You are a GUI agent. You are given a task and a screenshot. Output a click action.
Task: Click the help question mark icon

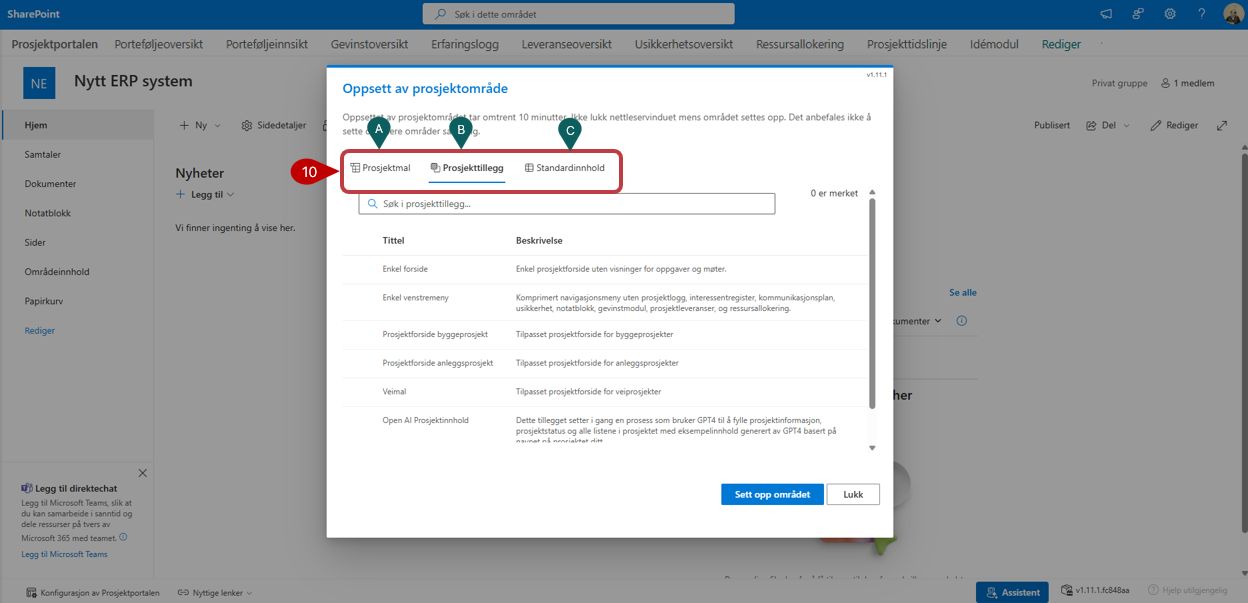coord(1200,14)
